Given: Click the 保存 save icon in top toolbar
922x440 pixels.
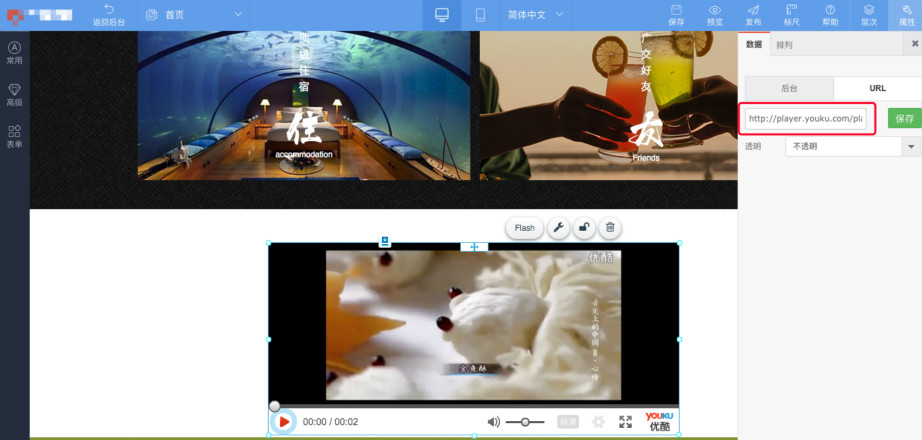Looking at the screenshot, I should click(x=676, y=14).
